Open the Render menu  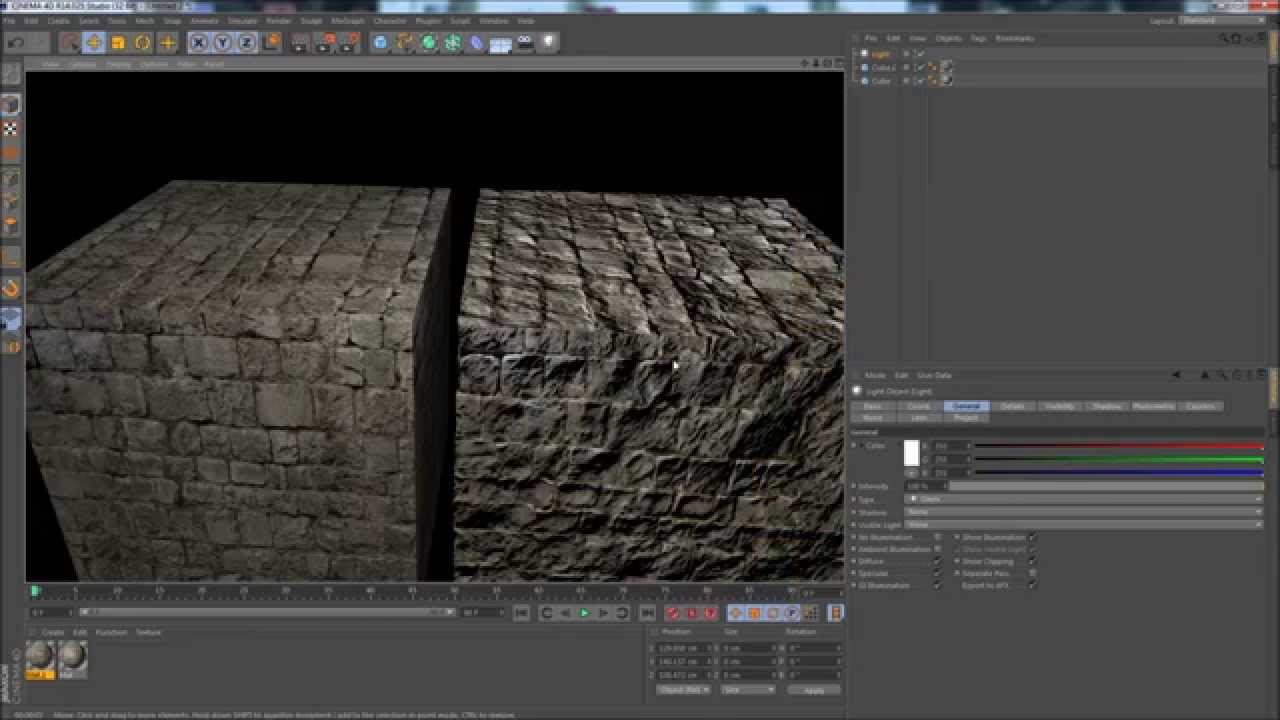[x=279, y=20]
